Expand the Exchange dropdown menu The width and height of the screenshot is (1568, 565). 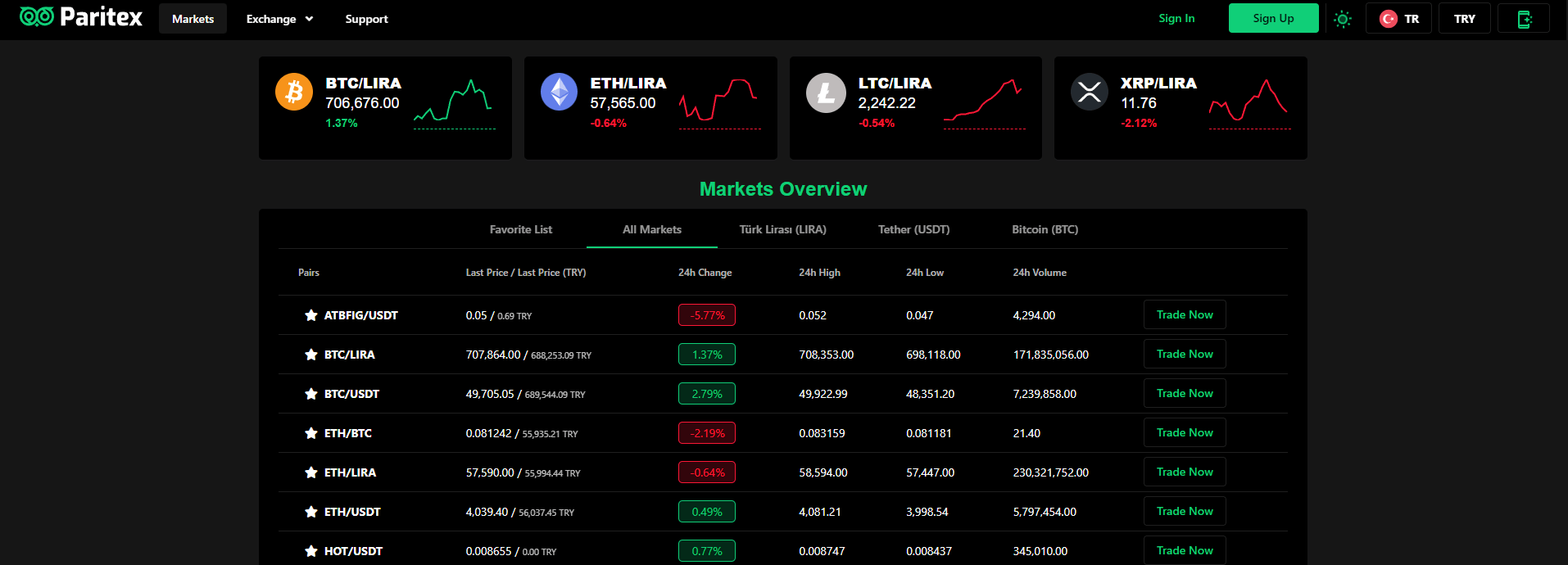click(279, 19)
